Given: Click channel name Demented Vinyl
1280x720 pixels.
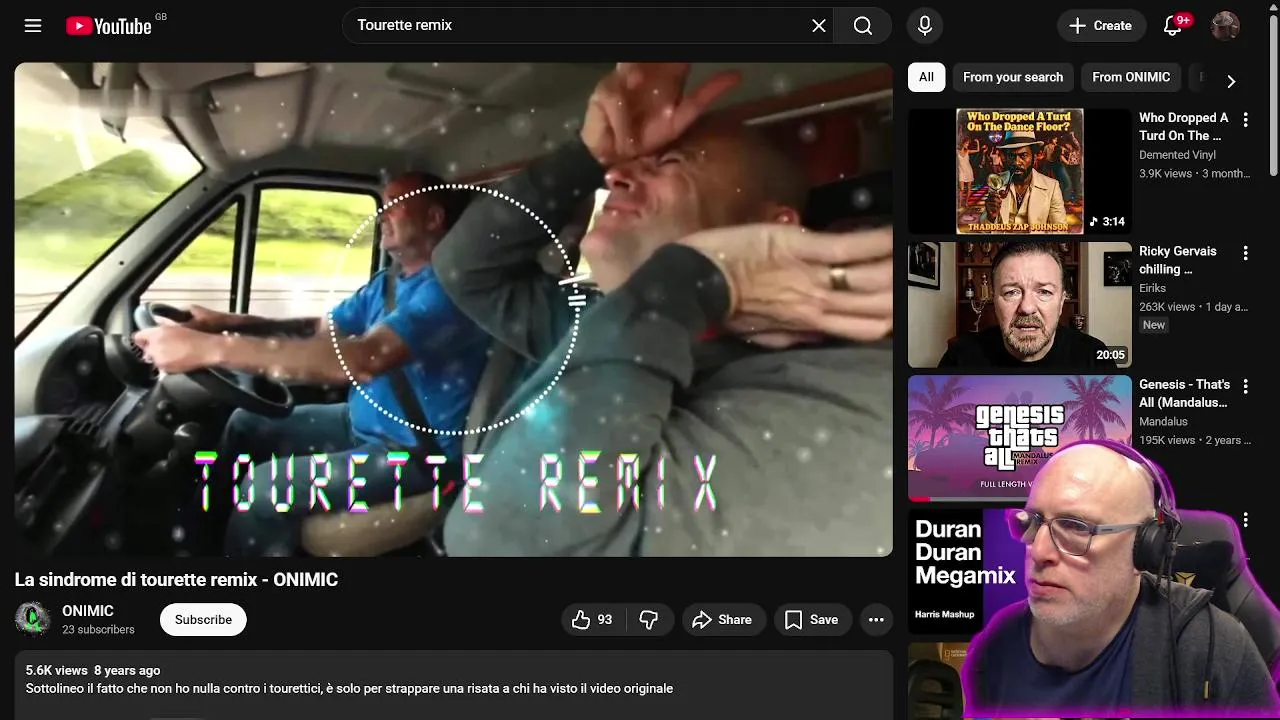Looking at the screenshot, I should 1177,155.
